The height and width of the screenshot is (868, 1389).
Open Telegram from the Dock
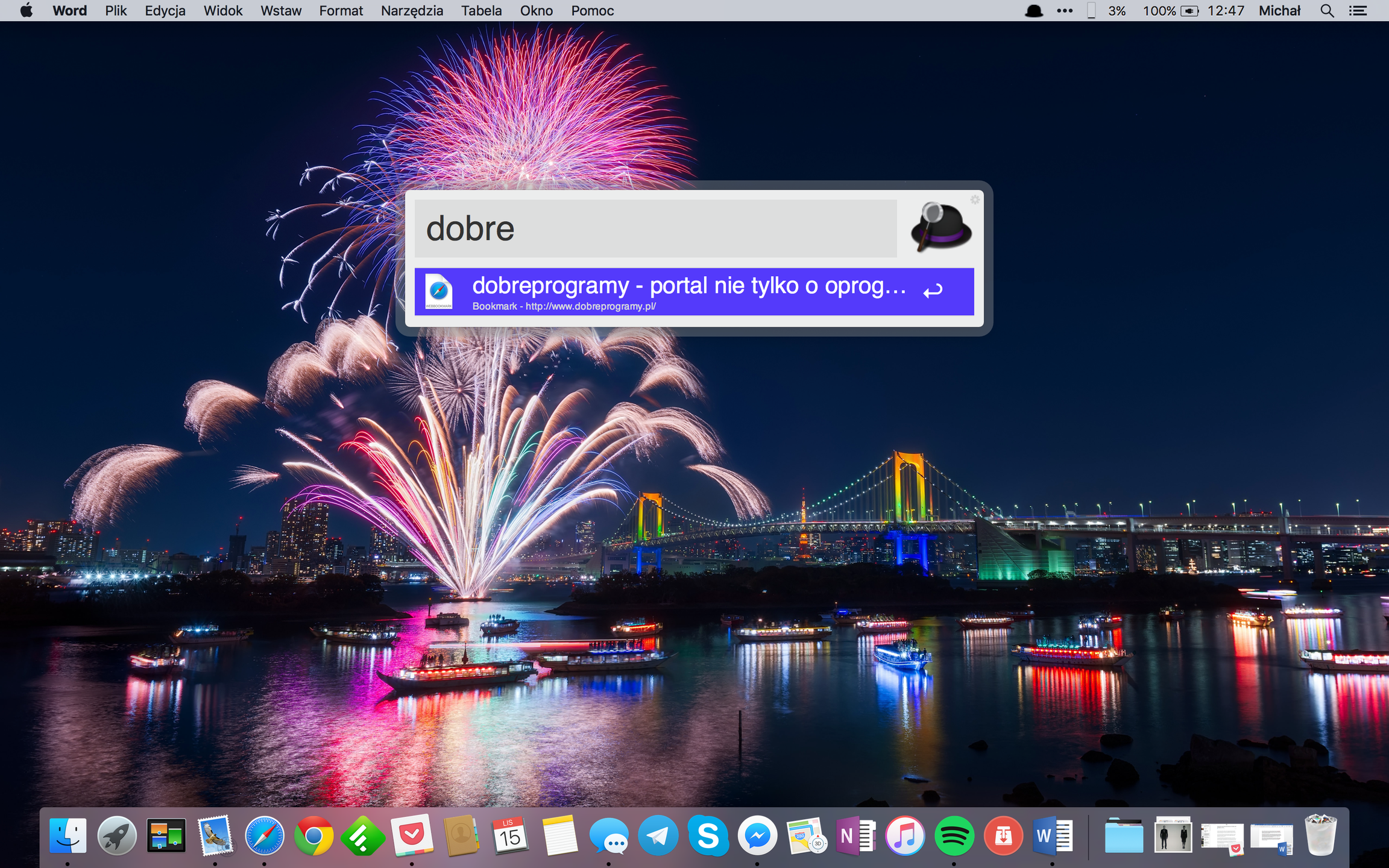point(658,836)
